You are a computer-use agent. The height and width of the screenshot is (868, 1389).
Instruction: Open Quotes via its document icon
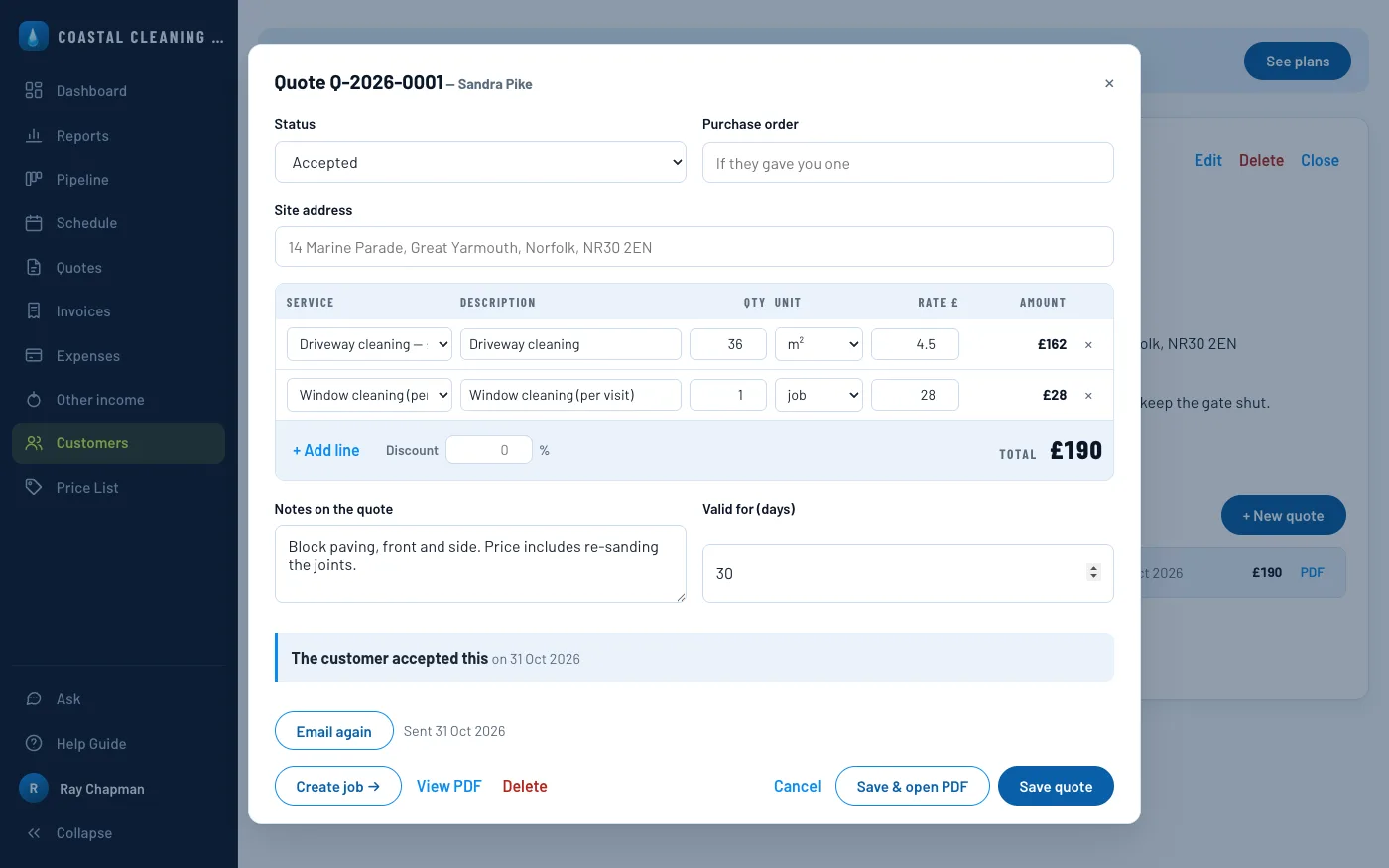click(x=34, y=267)
